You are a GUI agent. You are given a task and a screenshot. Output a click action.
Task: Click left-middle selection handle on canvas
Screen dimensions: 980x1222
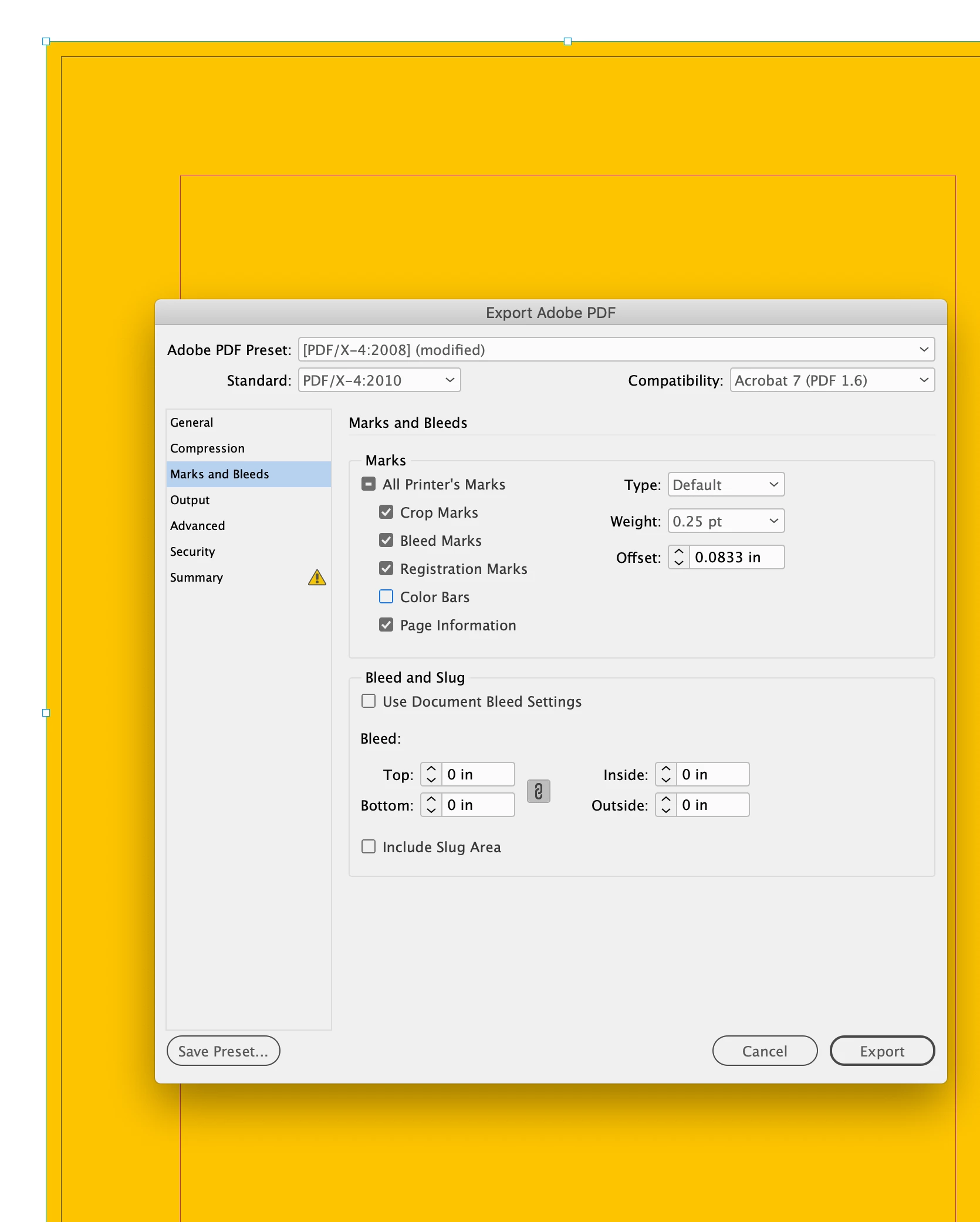pyautogui.click(x=46, y=713)
